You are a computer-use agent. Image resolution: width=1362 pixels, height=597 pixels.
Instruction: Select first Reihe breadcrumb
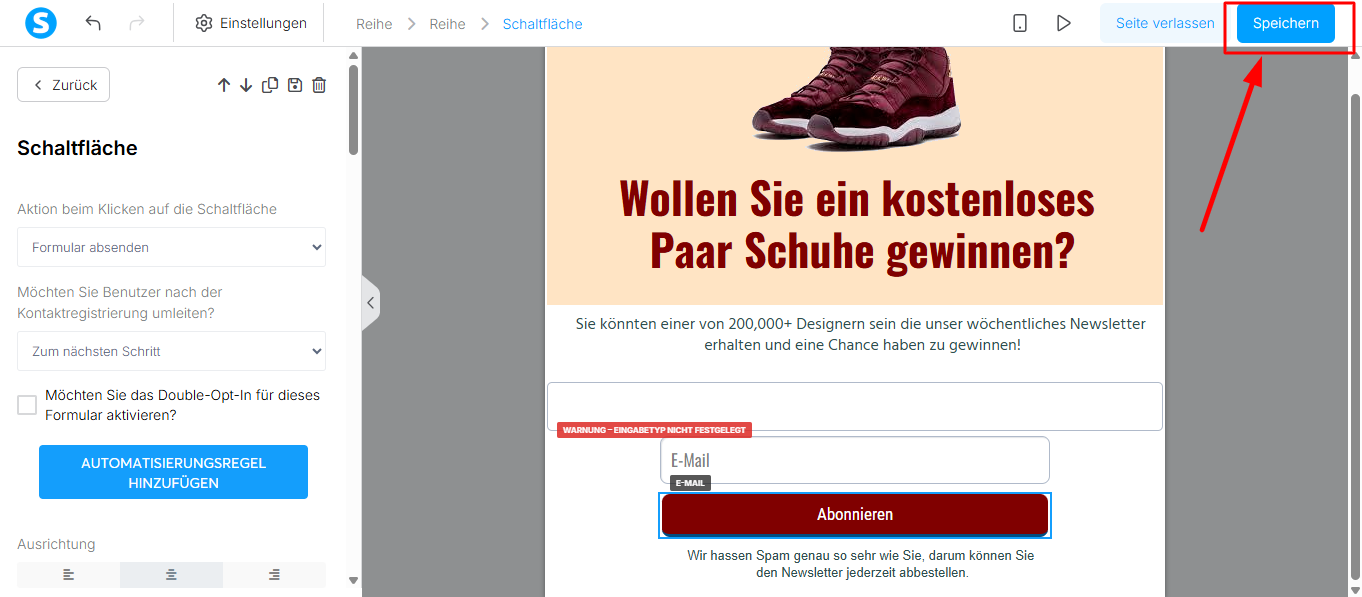[x=374, y=23]
